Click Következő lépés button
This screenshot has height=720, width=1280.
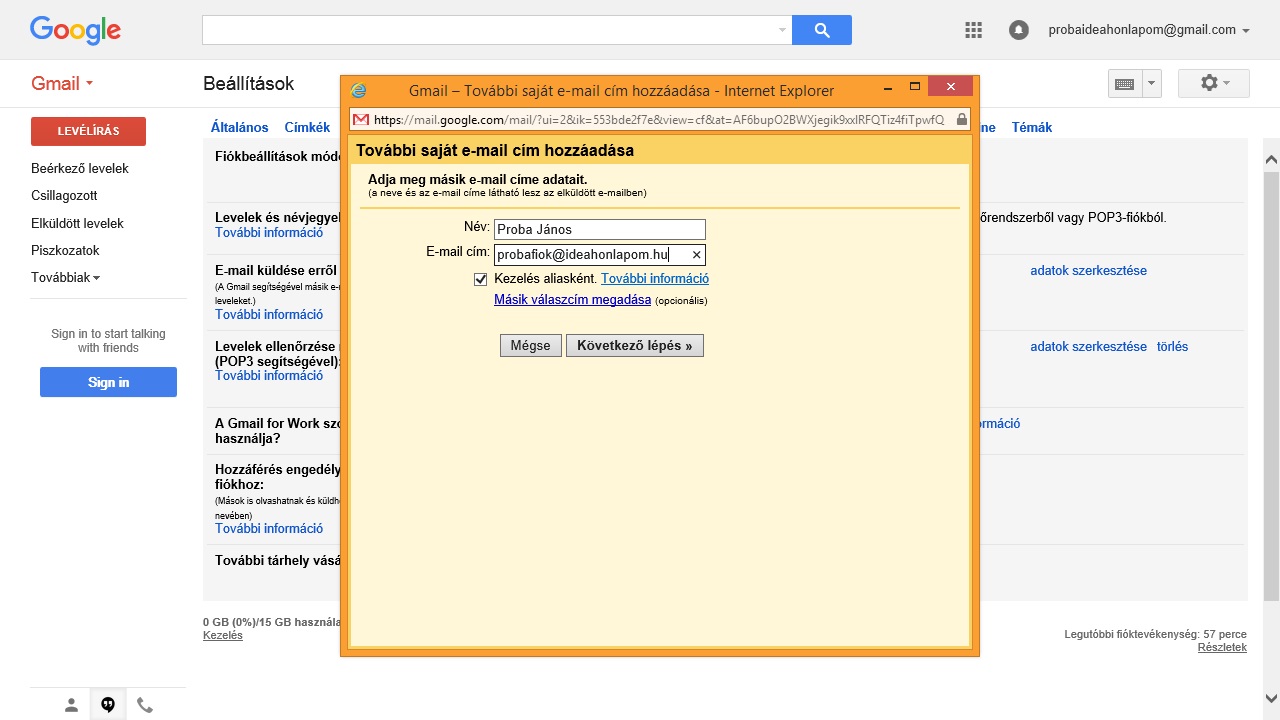click(x=635, y=345)
